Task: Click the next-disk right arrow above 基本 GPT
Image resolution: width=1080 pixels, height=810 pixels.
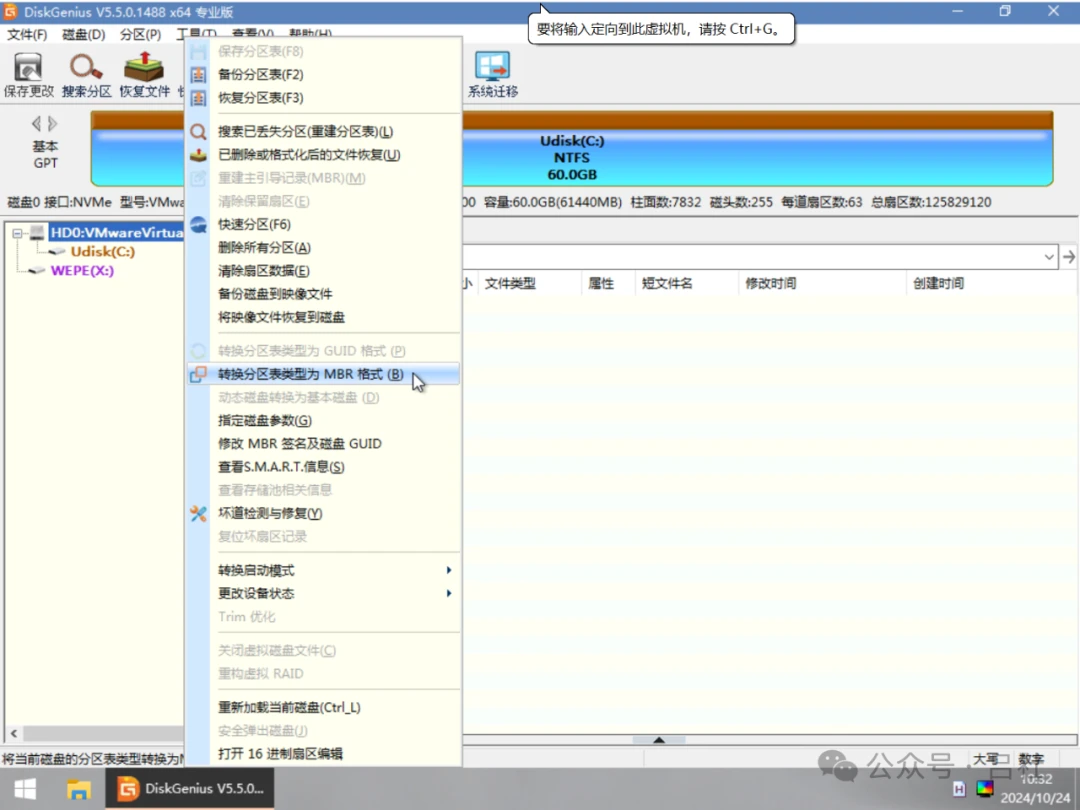Action: click(x=52, y=124)
